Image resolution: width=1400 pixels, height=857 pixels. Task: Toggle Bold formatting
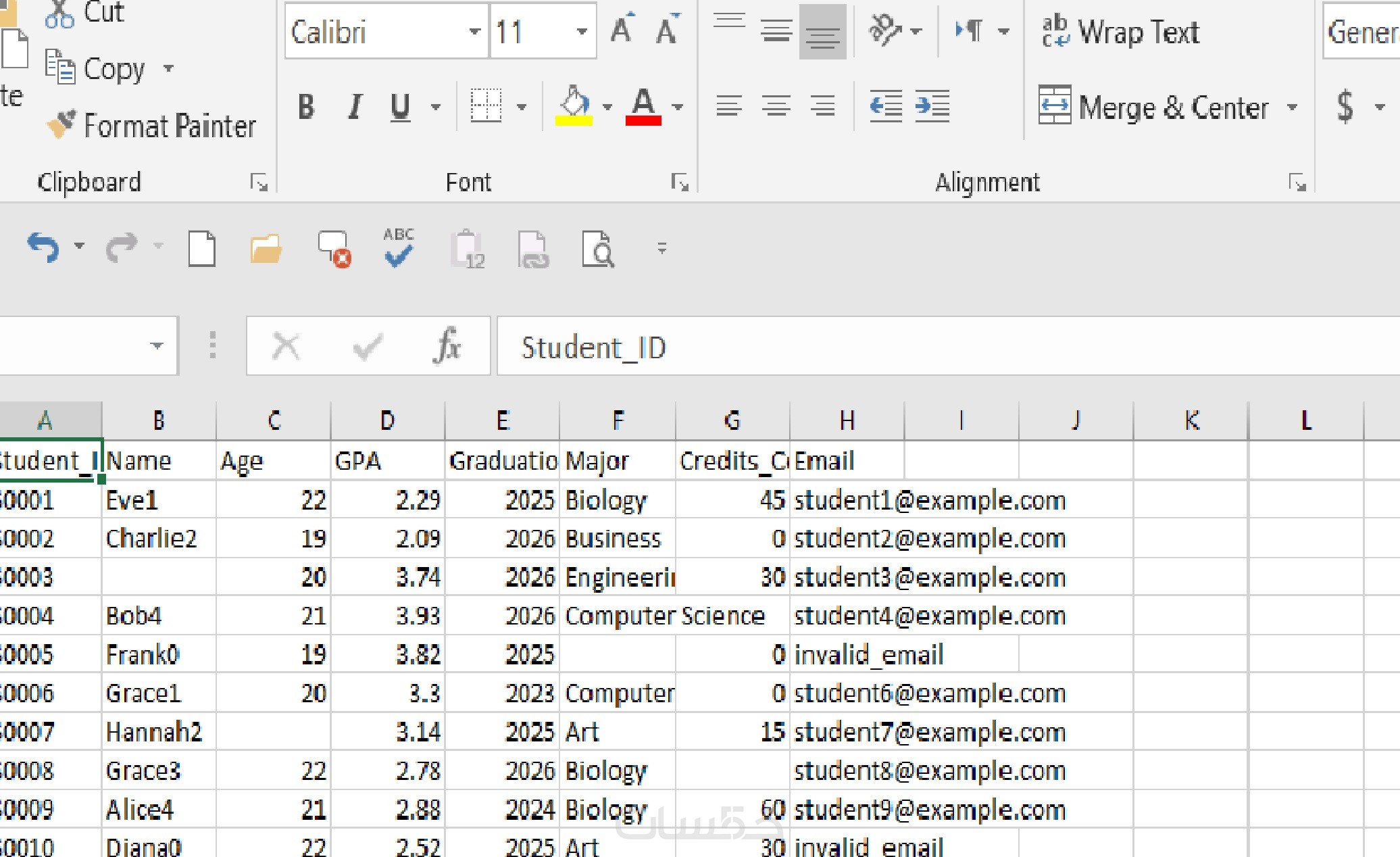[x=306, y=107]
